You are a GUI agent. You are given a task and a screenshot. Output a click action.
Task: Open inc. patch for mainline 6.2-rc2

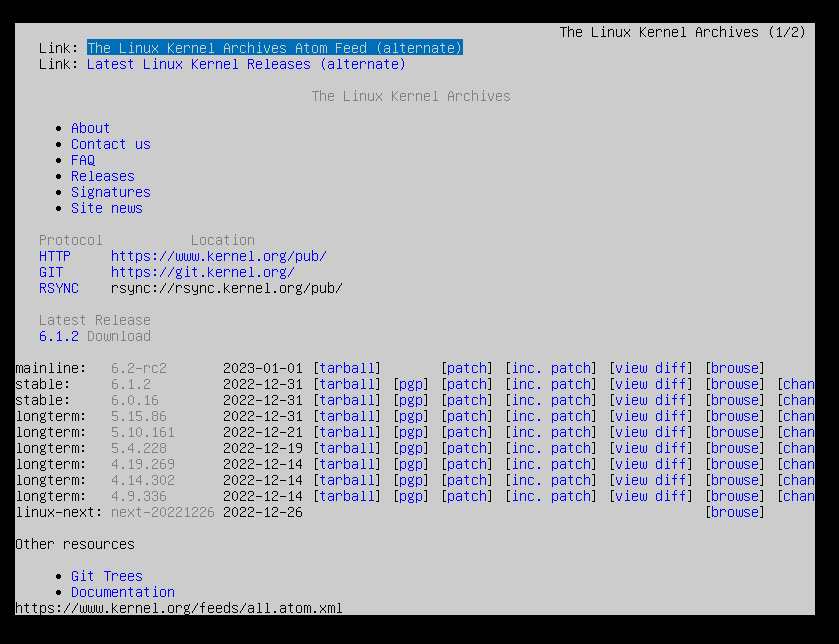click(x=551, y=369)
